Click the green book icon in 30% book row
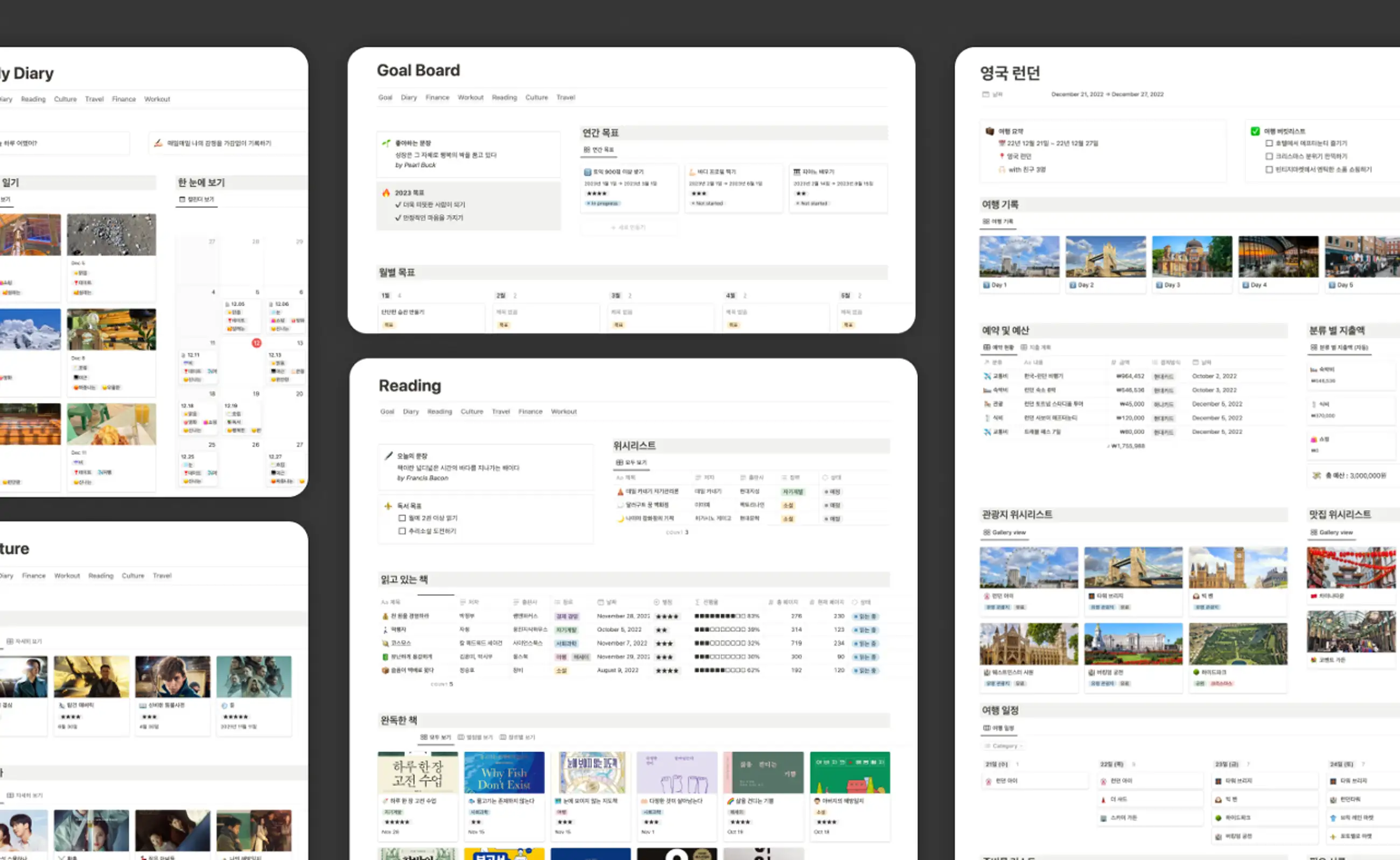The height and width of the screenshot is (860, 1400). coord(386,657)
